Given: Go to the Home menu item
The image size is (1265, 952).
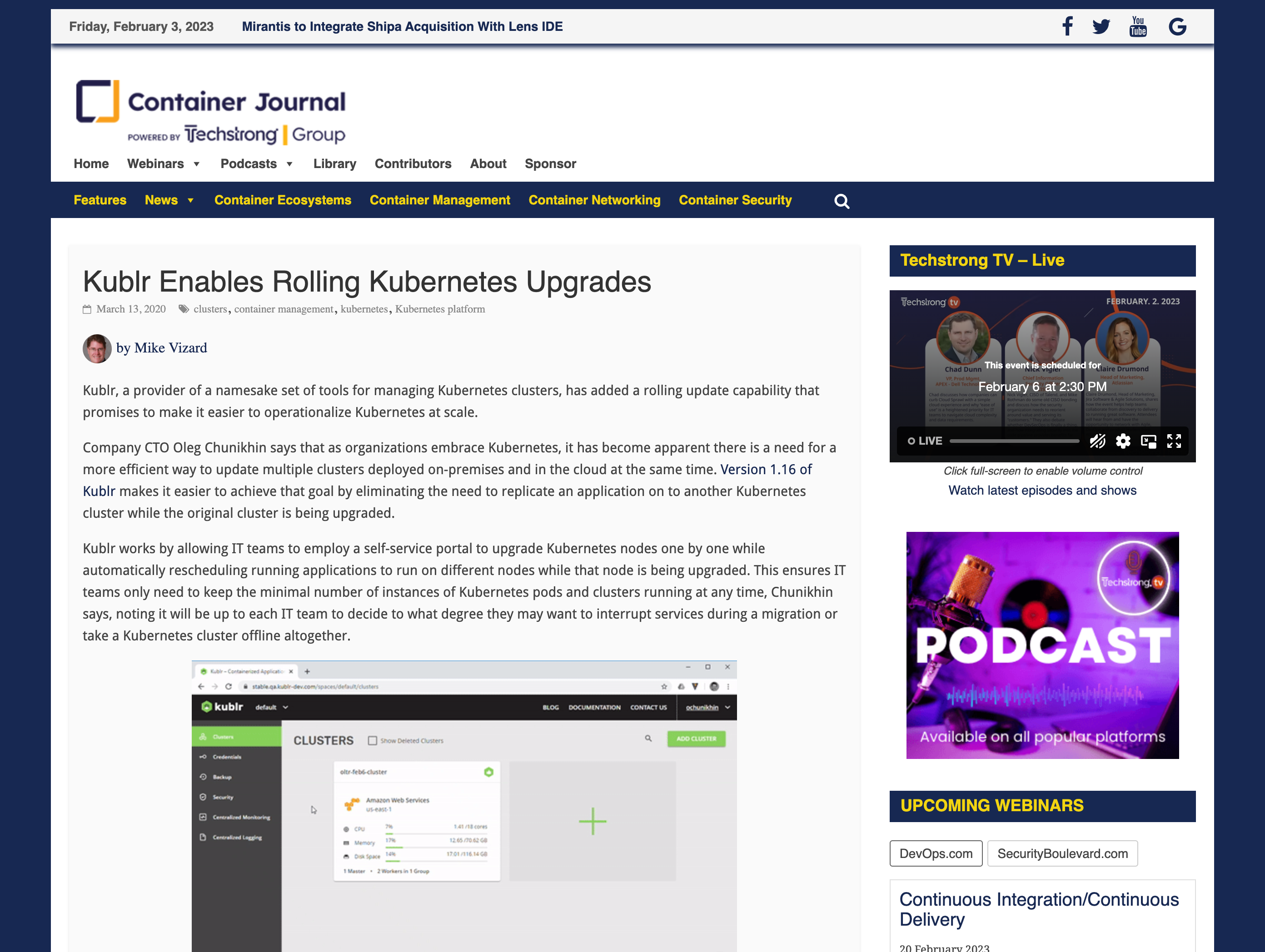Looking at the screenshot, I should tap(91, 164).
